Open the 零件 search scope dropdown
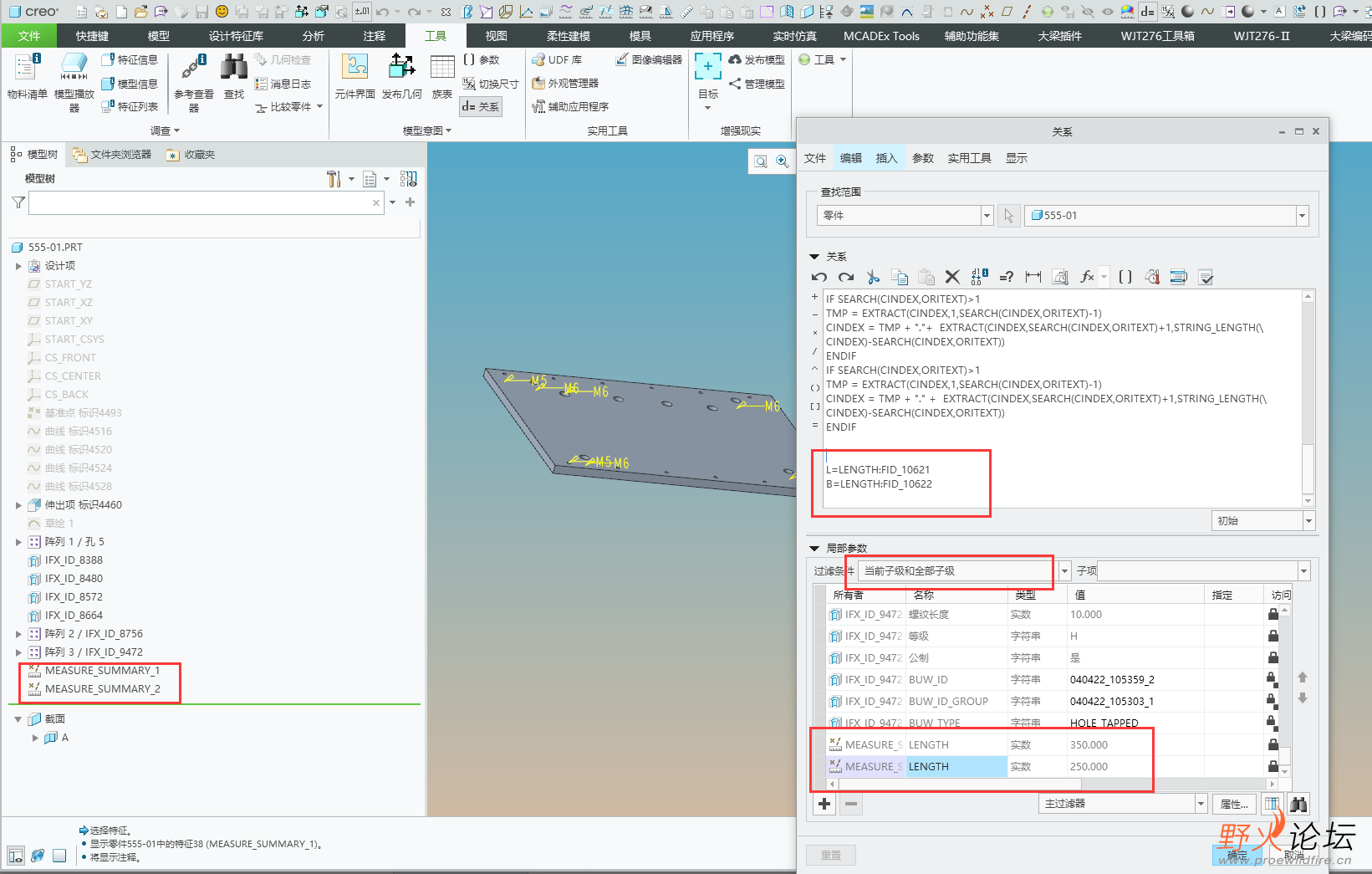The width and height of the screenshot is (1372, 874). coord(987,216)
